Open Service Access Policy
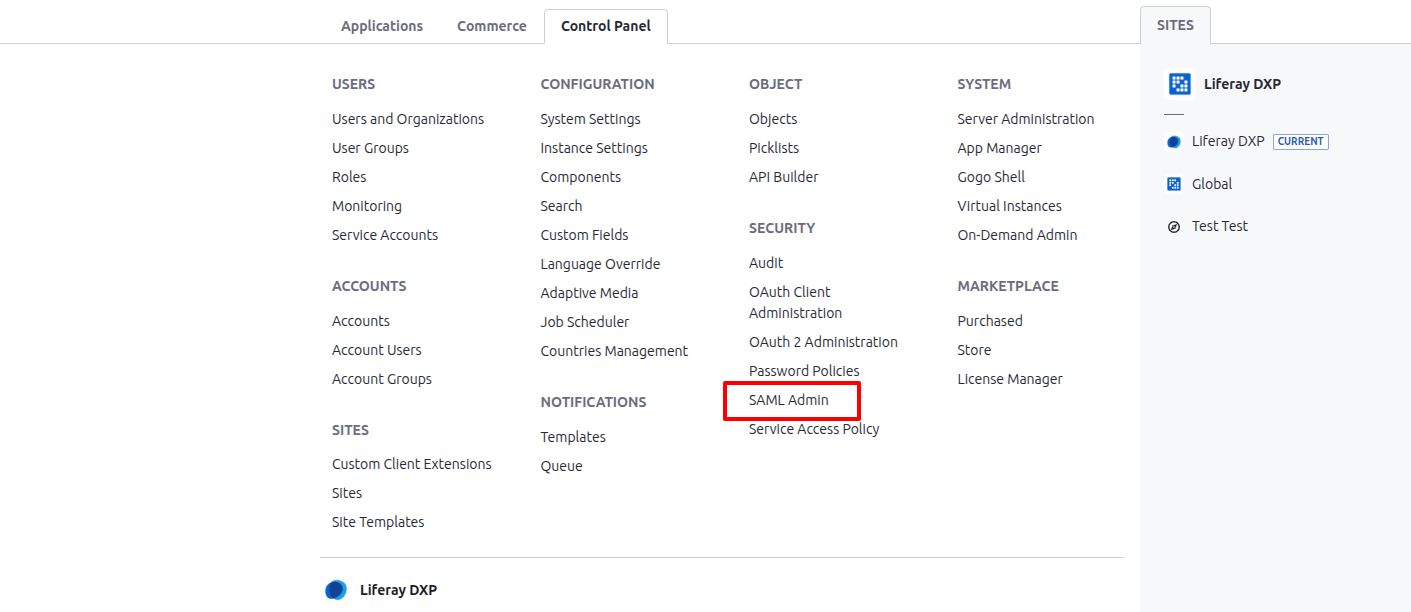Image resolution: width=1411 pixels, height=612 pixels. pyautogui.click(x=814, y=429)
